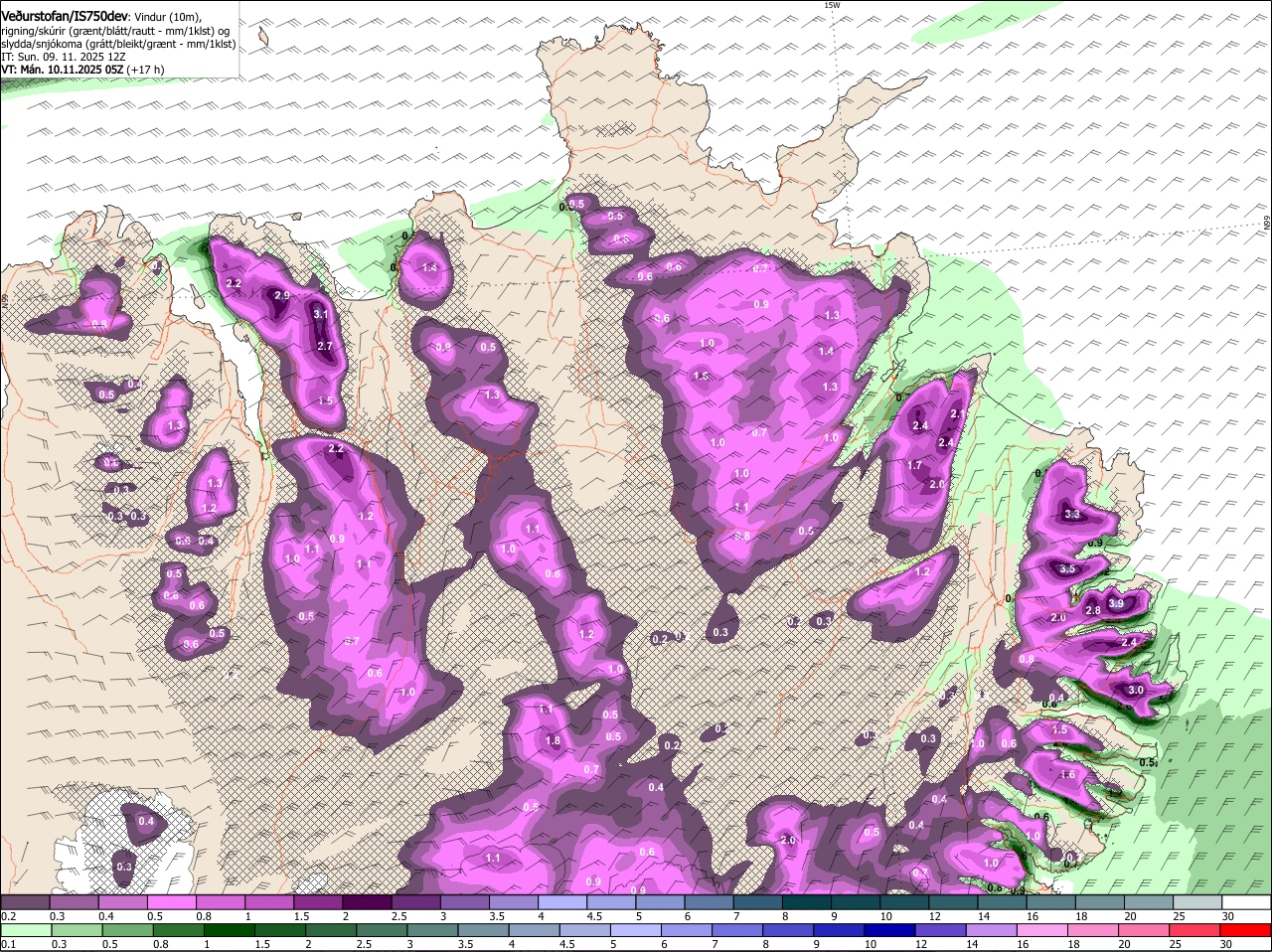Screen dimensions: 1272x952
Task: Click the 12 label in the lower legend scale
Action: tap(920, 944)
